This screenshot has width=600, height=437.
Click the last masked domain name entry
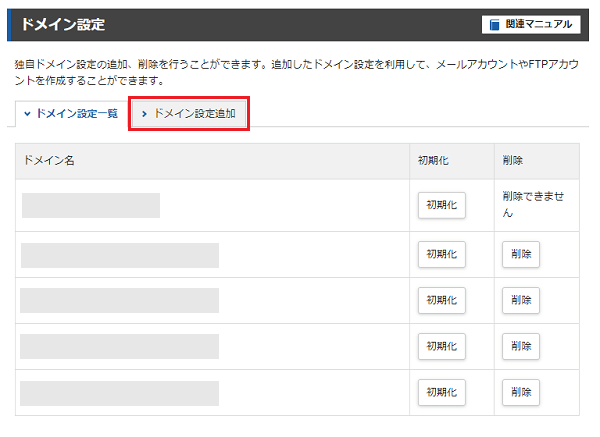click(119, 393)
